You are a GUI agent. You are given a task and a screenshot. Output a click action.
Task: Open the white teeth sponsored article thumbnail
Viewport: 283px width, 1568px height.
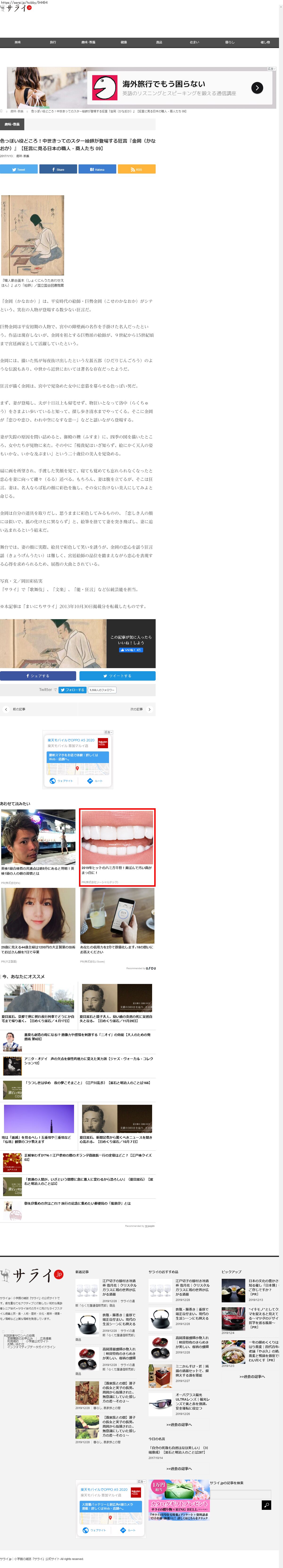coord(117,837)
